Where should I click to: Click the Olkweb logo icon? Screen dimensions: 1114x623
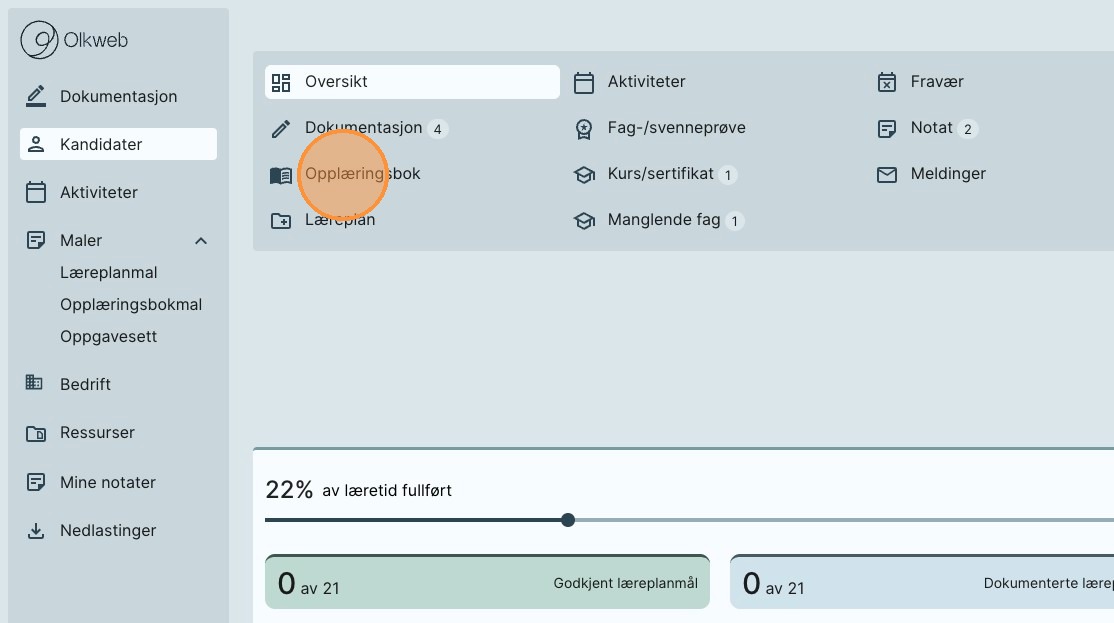pos(39,41)
